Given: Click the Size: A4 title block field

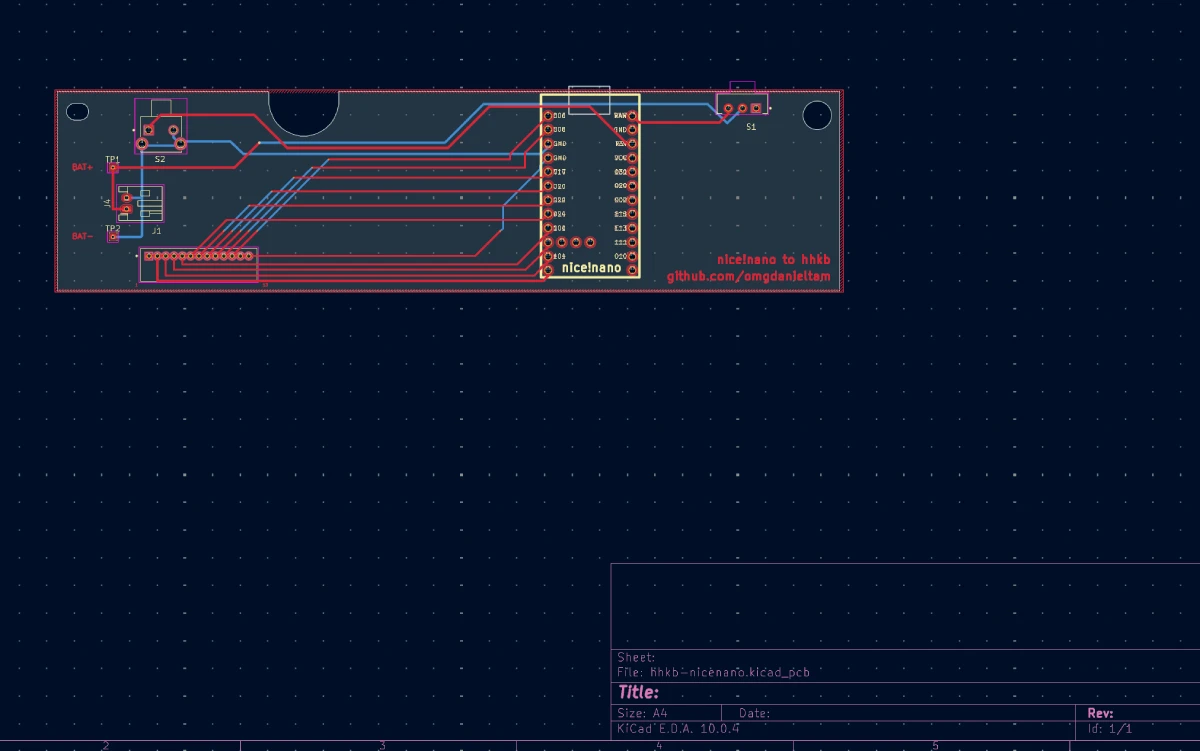Looking at the screenshot, I should [642, 713].
